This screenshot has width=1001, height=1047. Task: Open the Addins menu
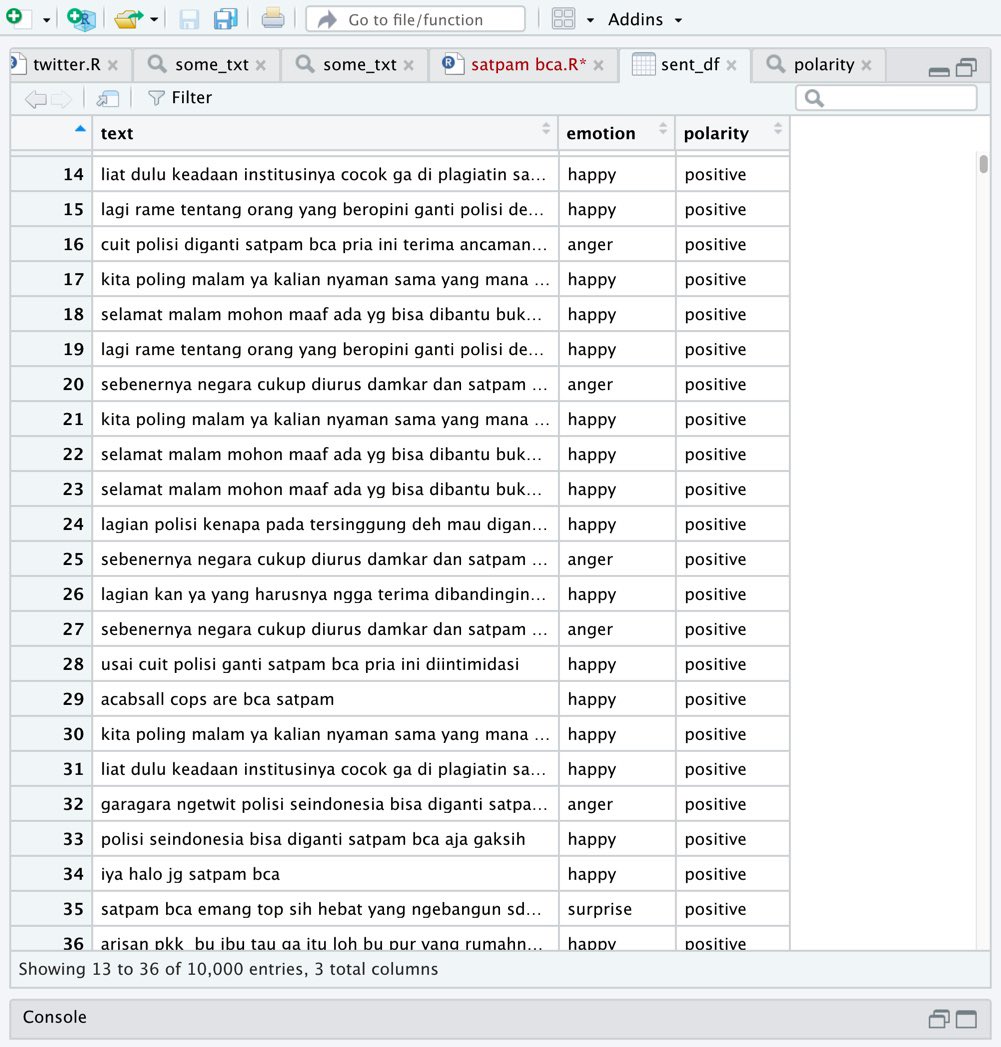point(645,19)
